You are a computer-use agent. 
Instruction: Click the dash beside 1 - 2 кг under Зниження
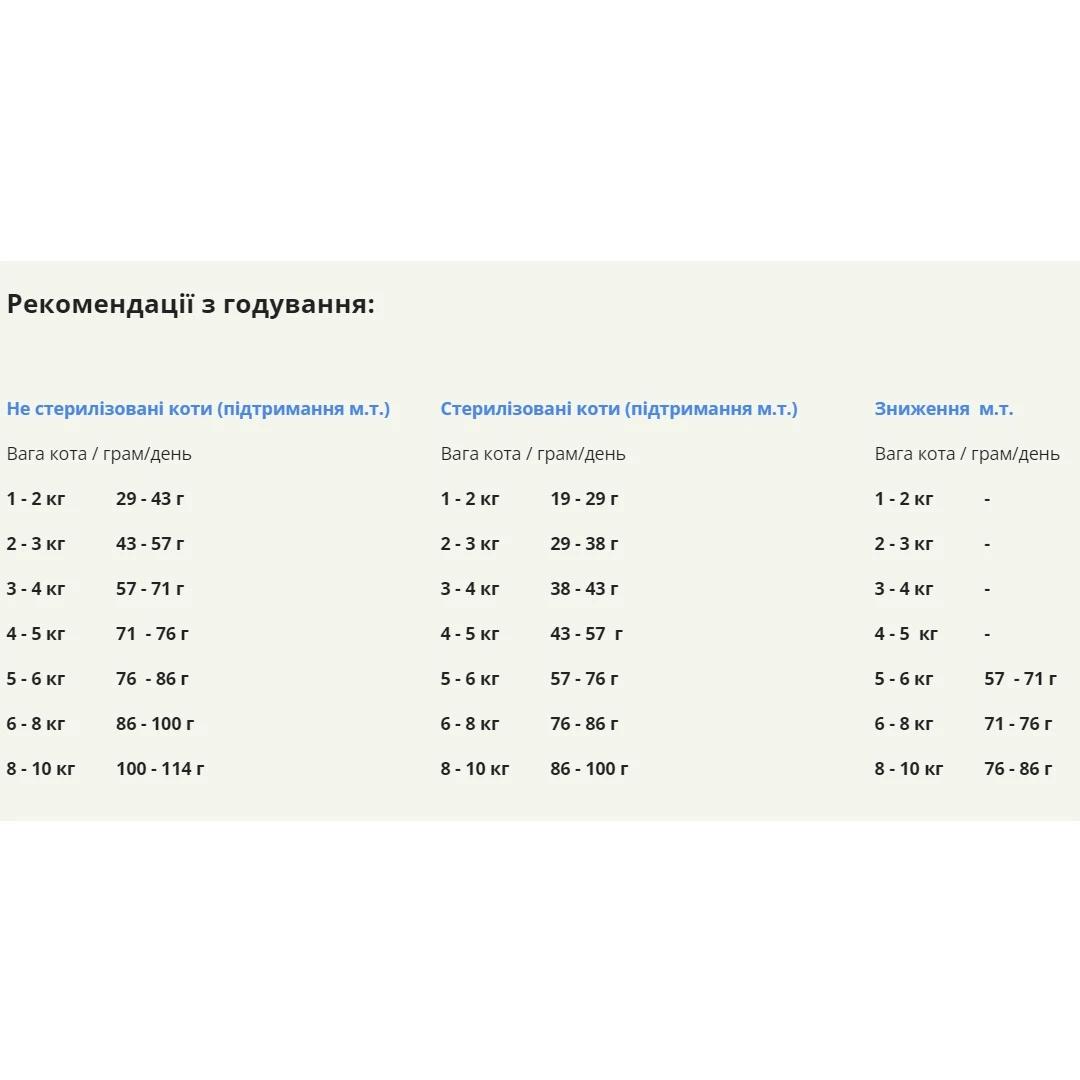click(987, 499)
